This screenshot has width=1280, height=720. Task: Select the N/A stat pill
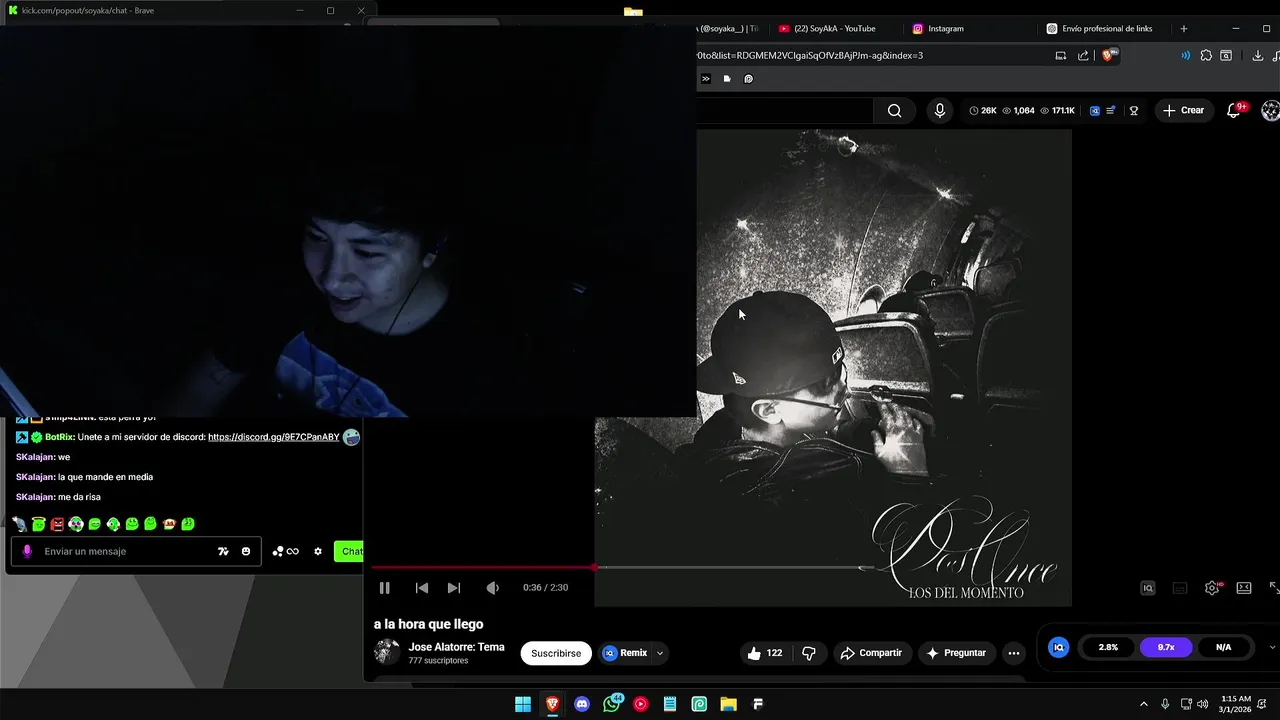(x=1223, y=647)
